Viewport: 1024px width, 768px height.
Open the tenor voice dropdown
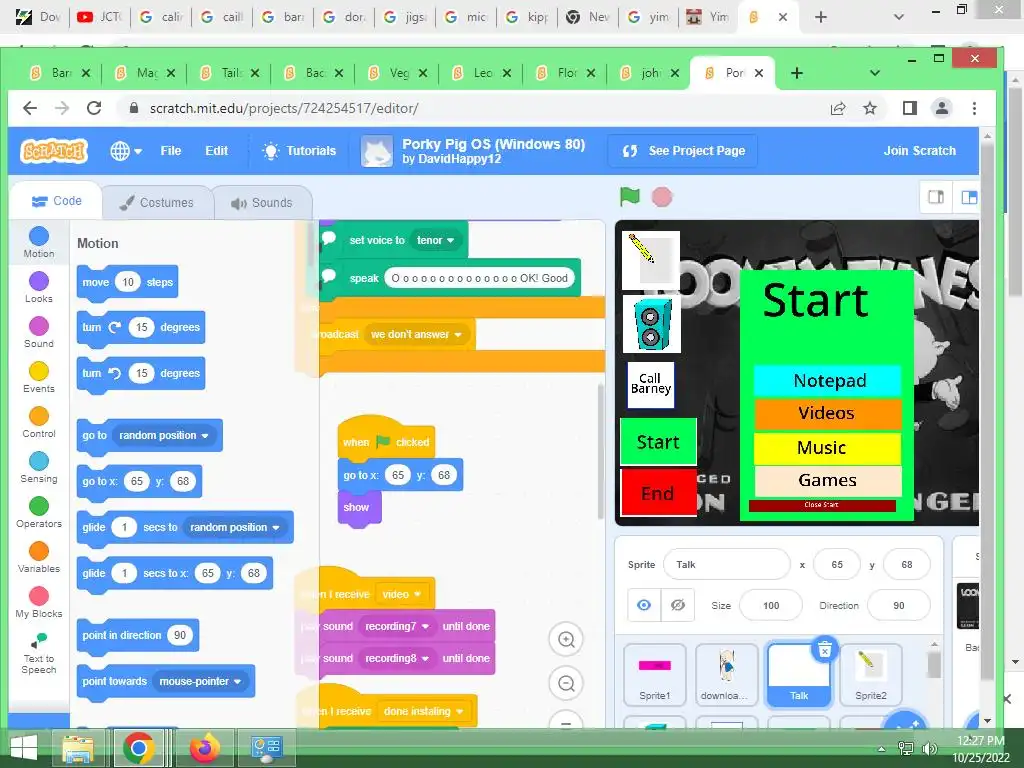click(435, 240)
